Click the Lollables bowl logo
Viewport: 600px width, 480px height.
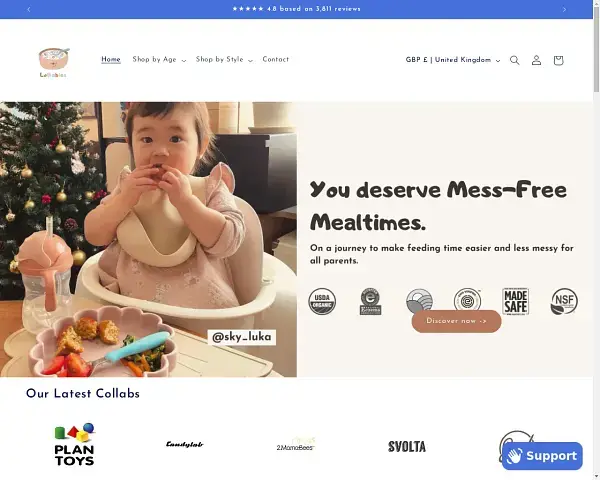click(54, 62)
